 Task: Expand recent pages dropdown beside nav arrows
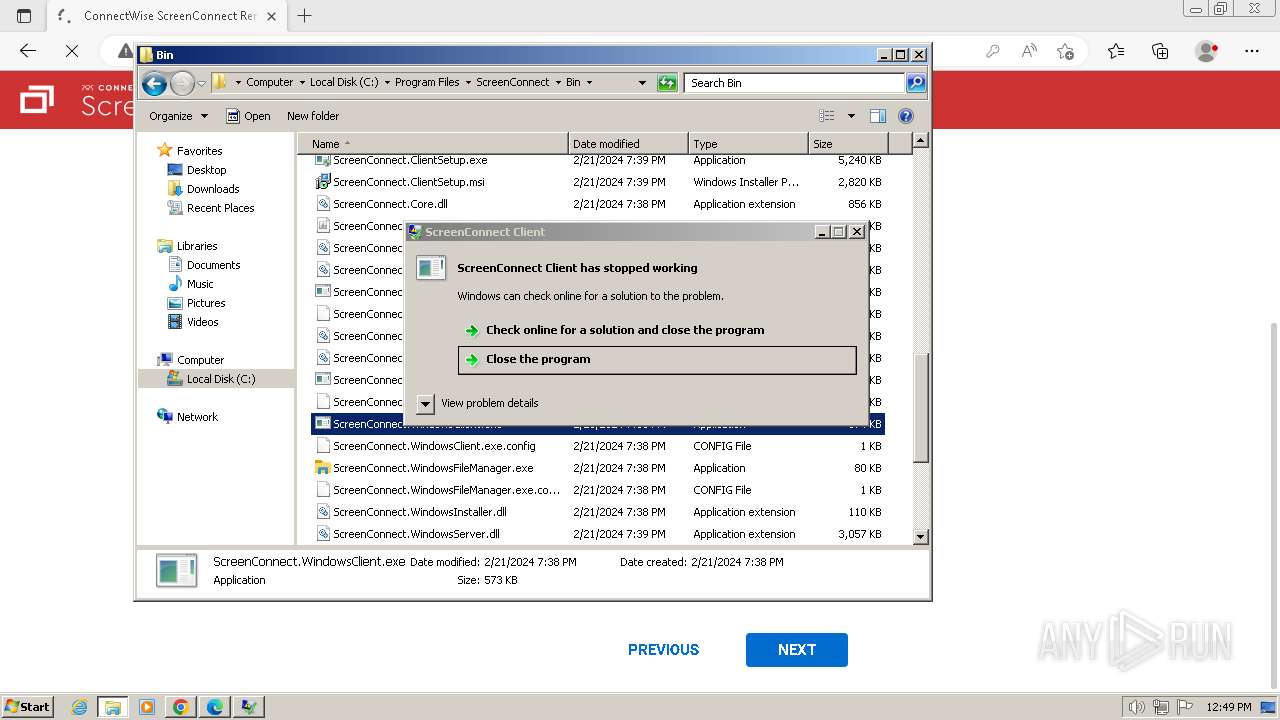click(x=201, y=83)
